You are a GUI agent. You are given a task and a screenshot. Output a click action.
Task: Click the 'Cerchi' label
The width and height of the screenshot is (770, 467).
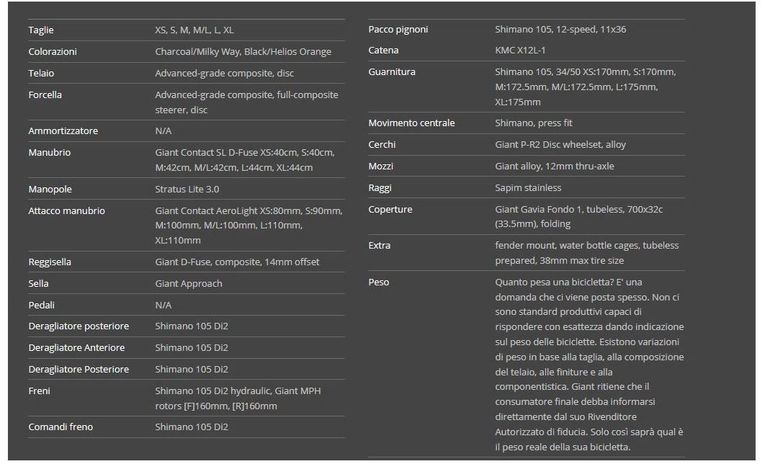(x=382, y=144)
